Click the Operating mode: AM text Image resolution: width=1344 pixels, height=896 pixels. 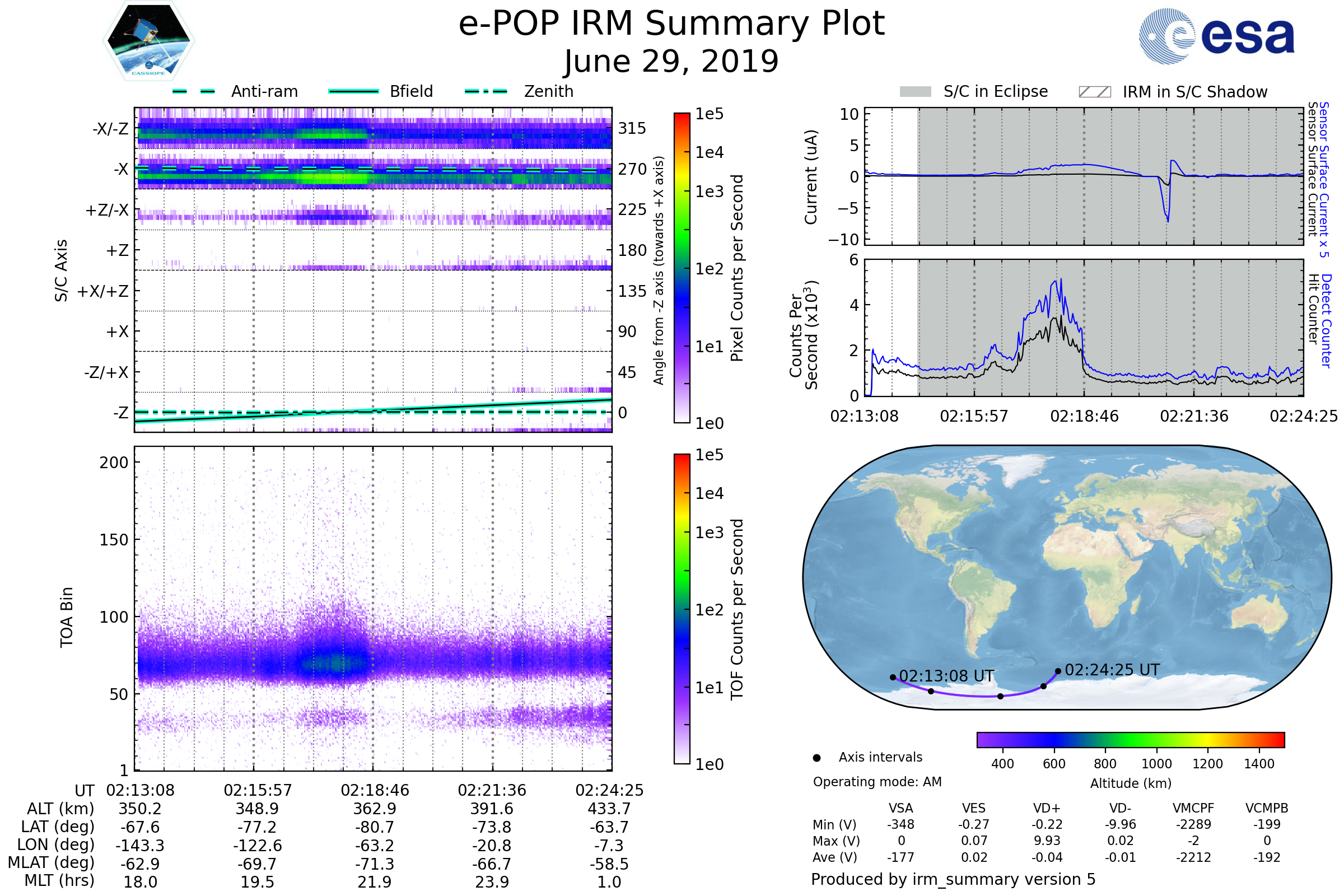point(877,782)
